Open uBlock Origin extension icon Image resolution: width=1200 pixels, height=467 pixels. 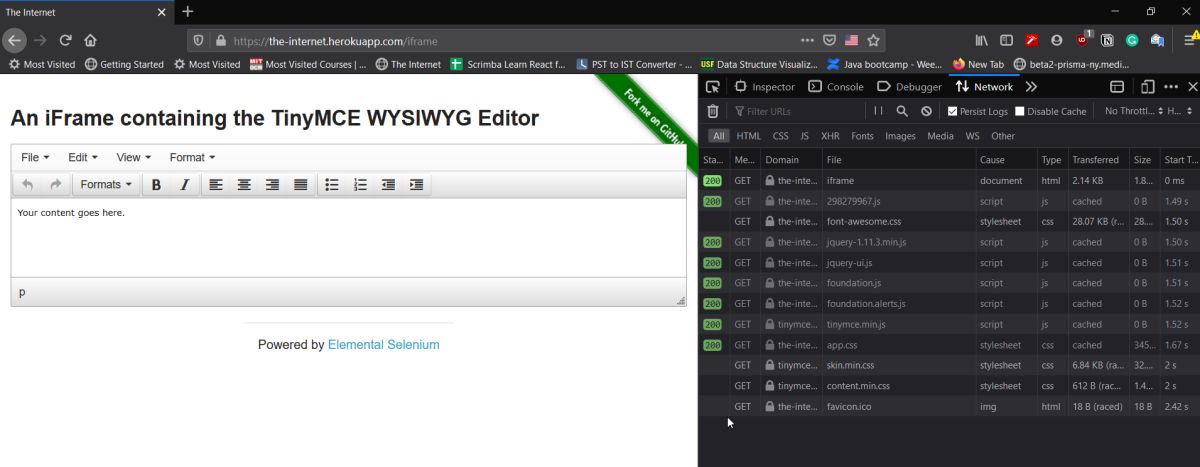[1083, 41]
